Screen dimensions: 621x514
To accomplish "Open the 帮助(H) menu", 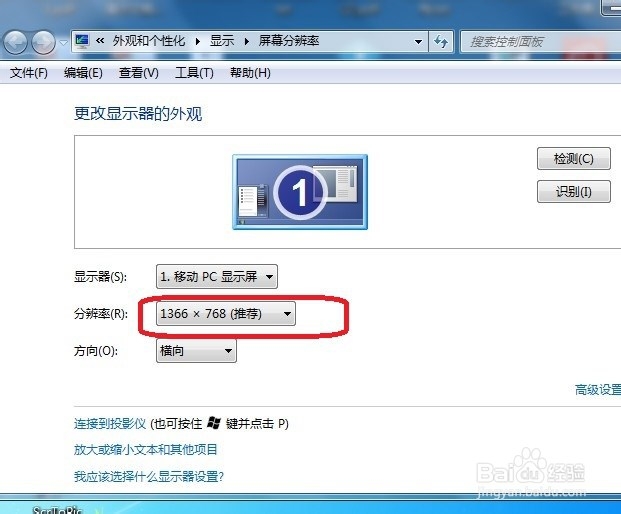I will (x=250, y=73).
